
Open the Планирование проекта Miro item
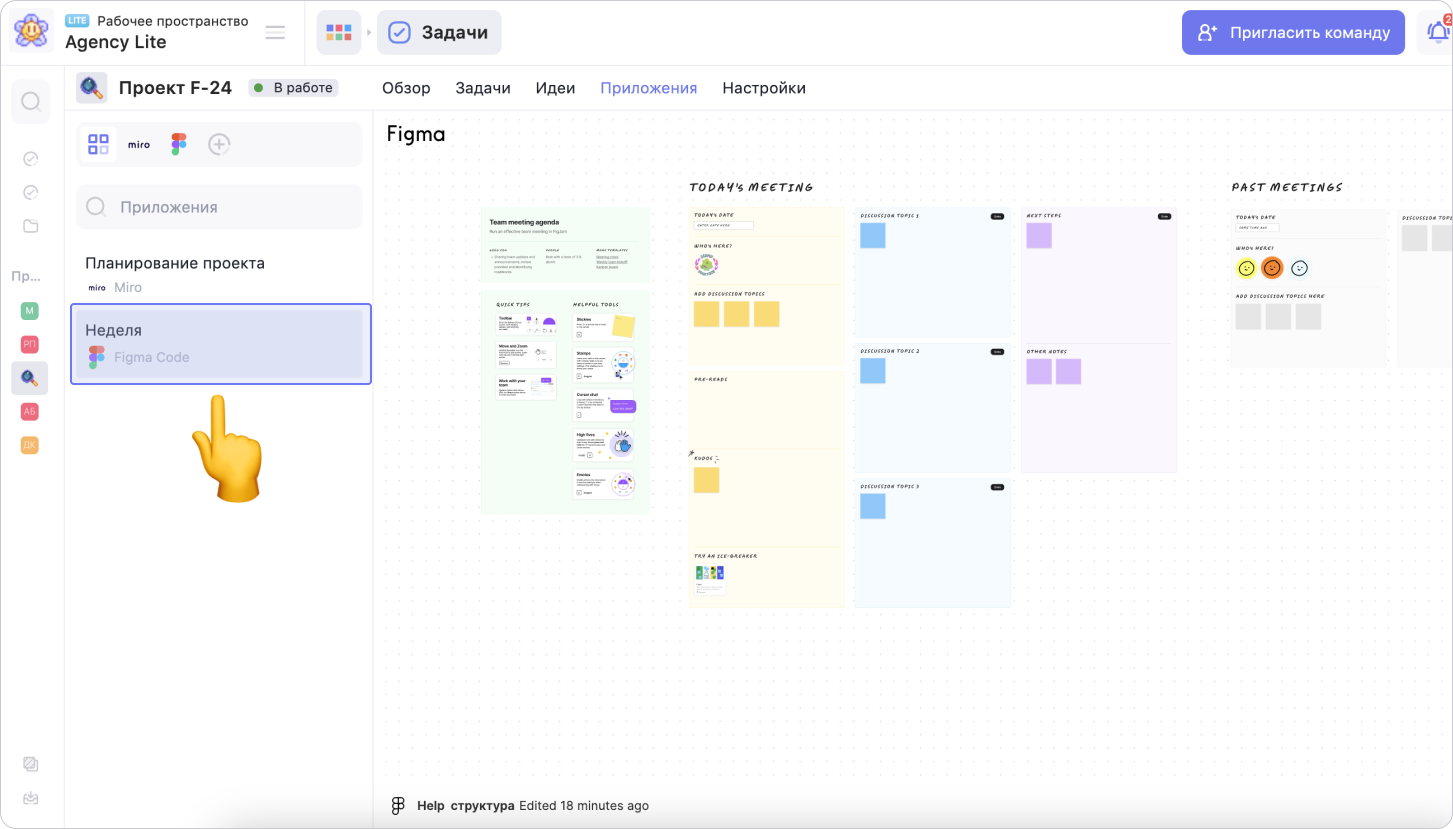(219, 274)
